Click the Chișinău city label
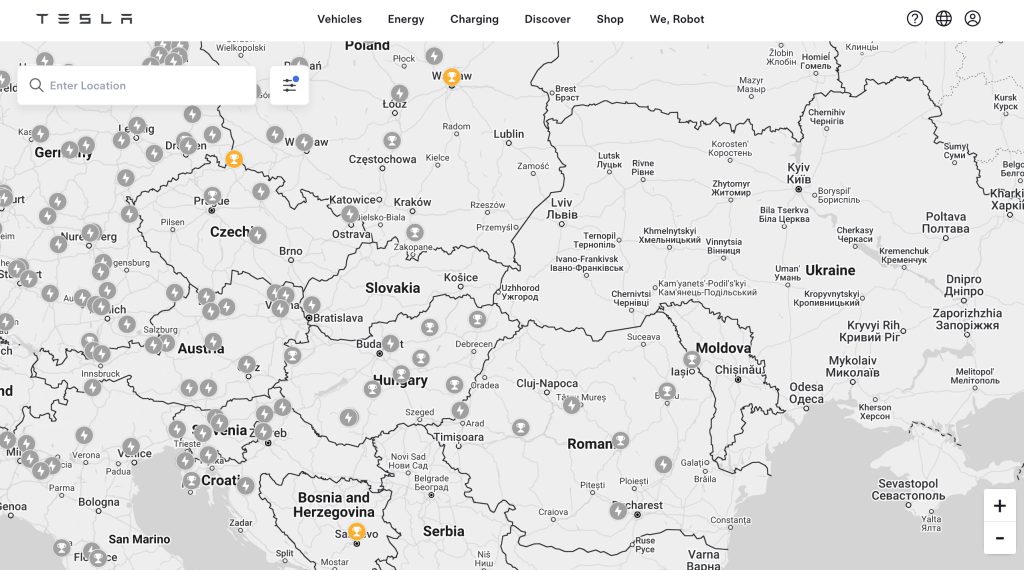1024x570 pixels. pos(739,370)
